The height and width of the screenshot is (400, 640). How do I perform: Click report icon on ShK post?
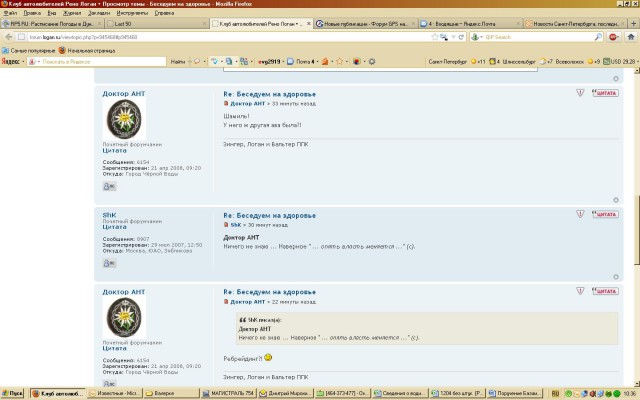click(580, 214)
